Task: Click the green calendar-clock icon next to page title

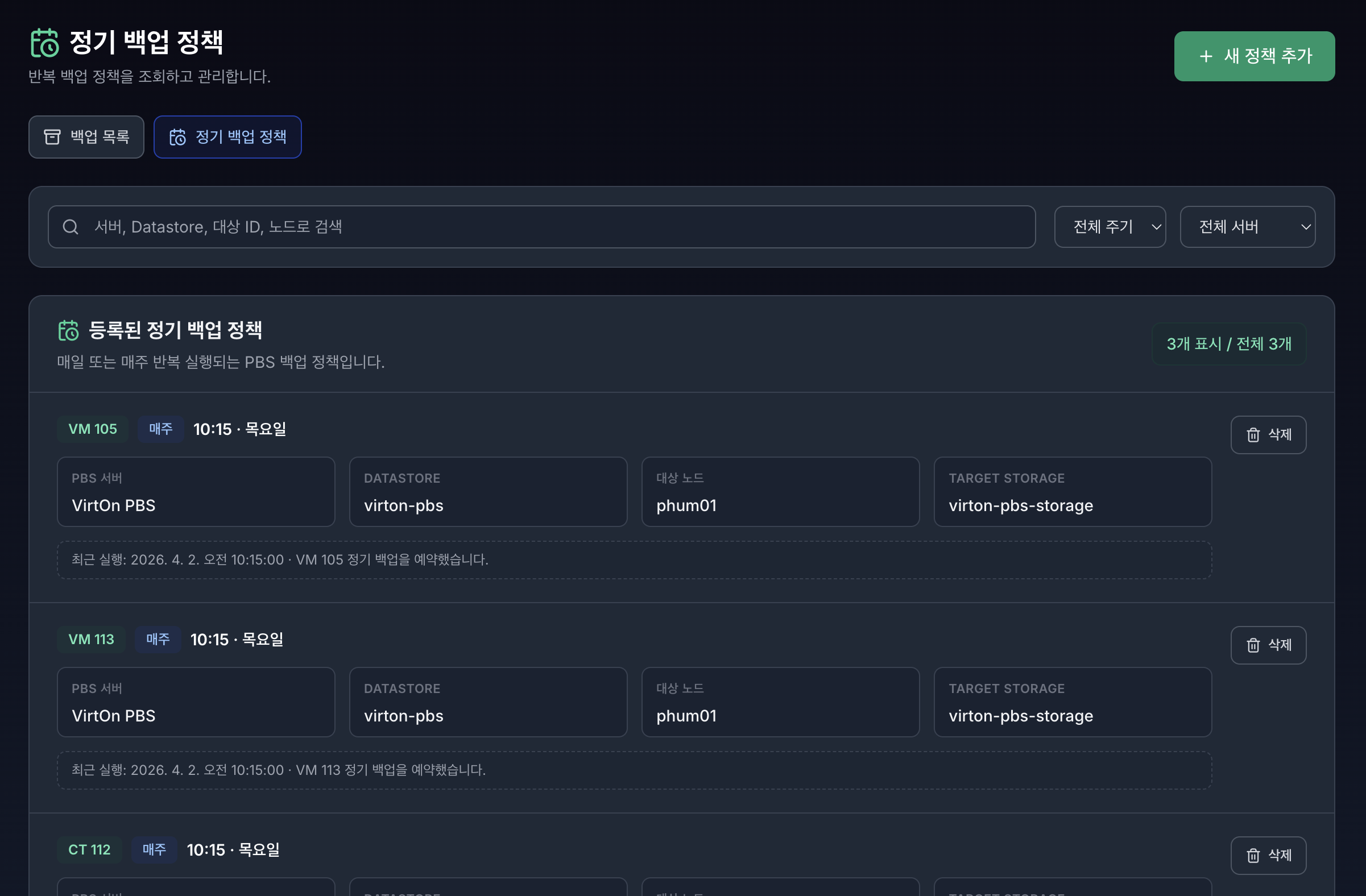Action: (45, 43)
